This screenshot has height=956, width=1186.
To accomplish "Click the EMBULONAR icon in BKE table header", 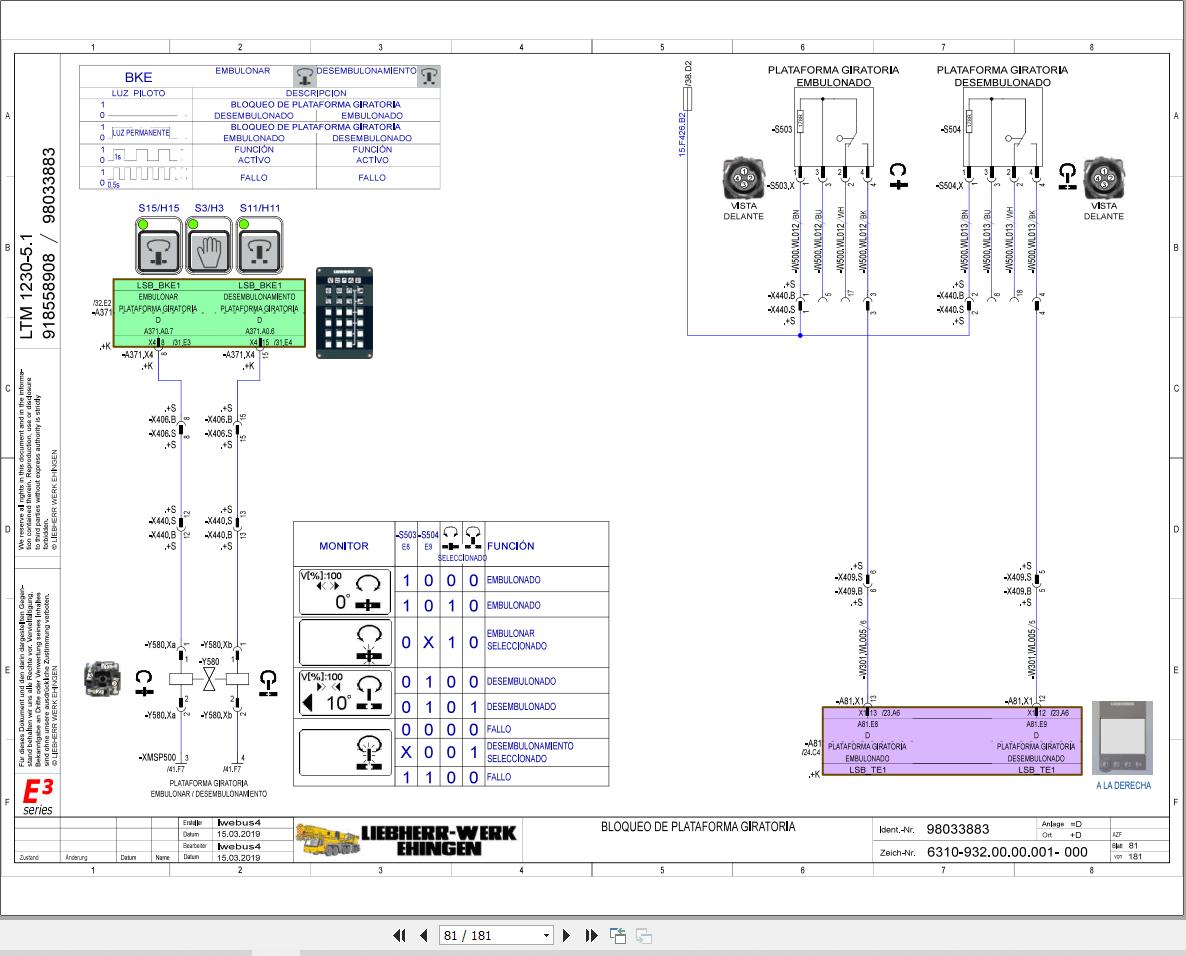I will point(304,76).
